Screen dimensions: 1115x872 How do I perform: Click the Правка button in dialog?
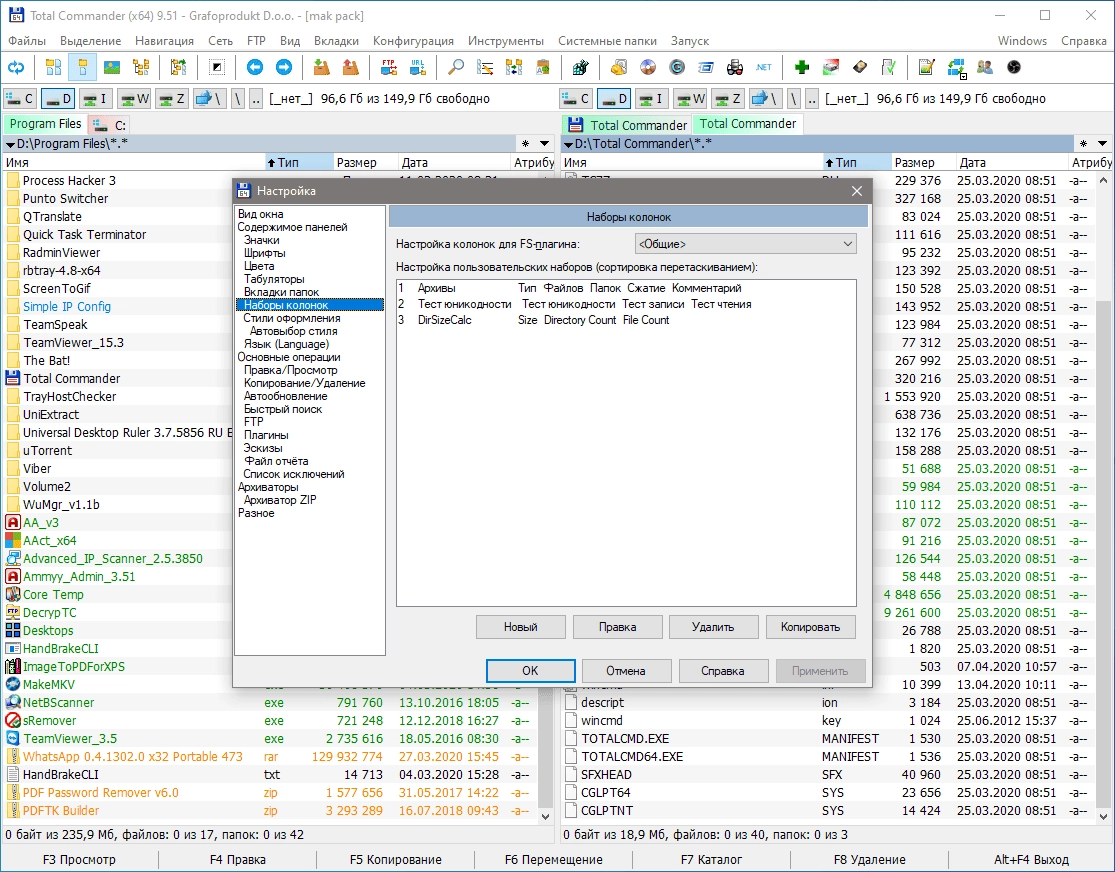617,627
